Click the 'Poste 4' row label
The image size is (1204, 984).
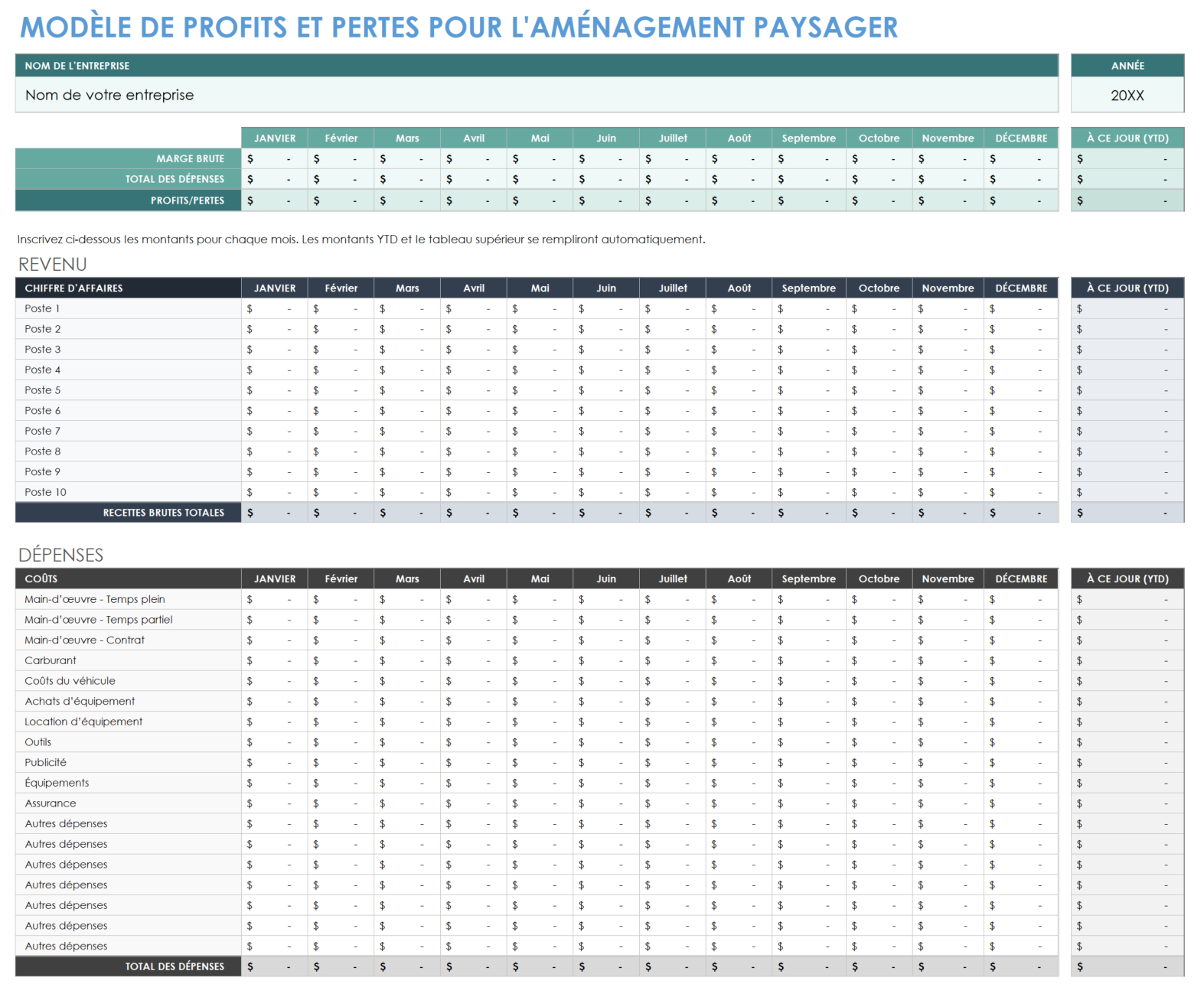click(43, 370)
